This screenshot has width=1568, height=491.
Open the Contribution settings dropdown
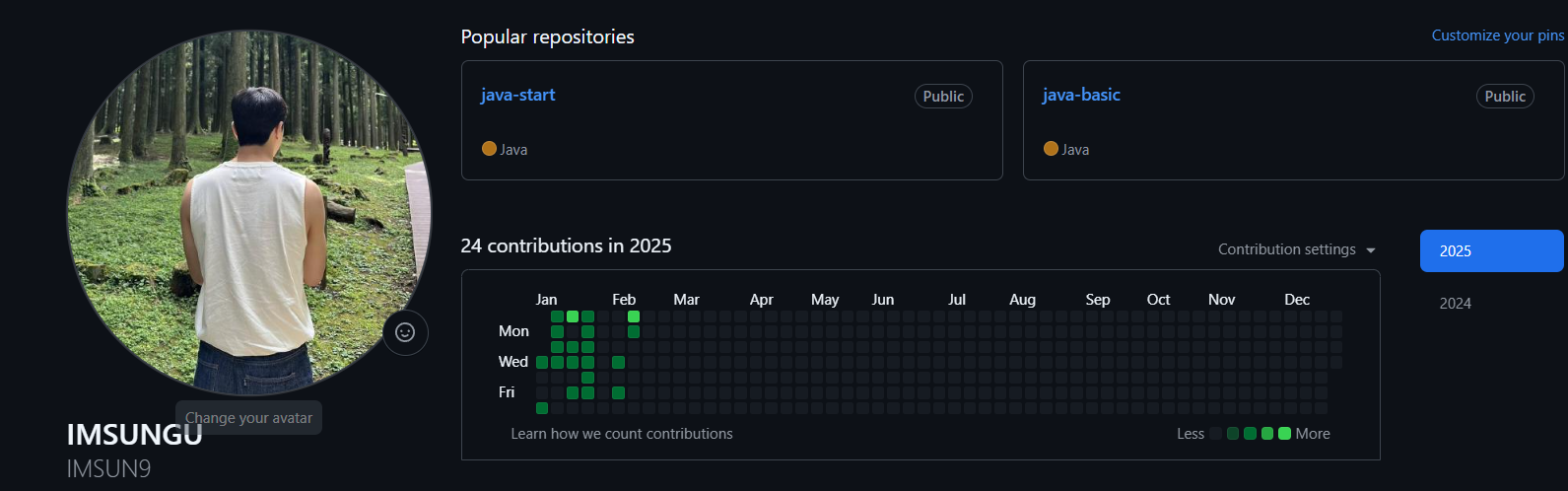point(1296,249)
